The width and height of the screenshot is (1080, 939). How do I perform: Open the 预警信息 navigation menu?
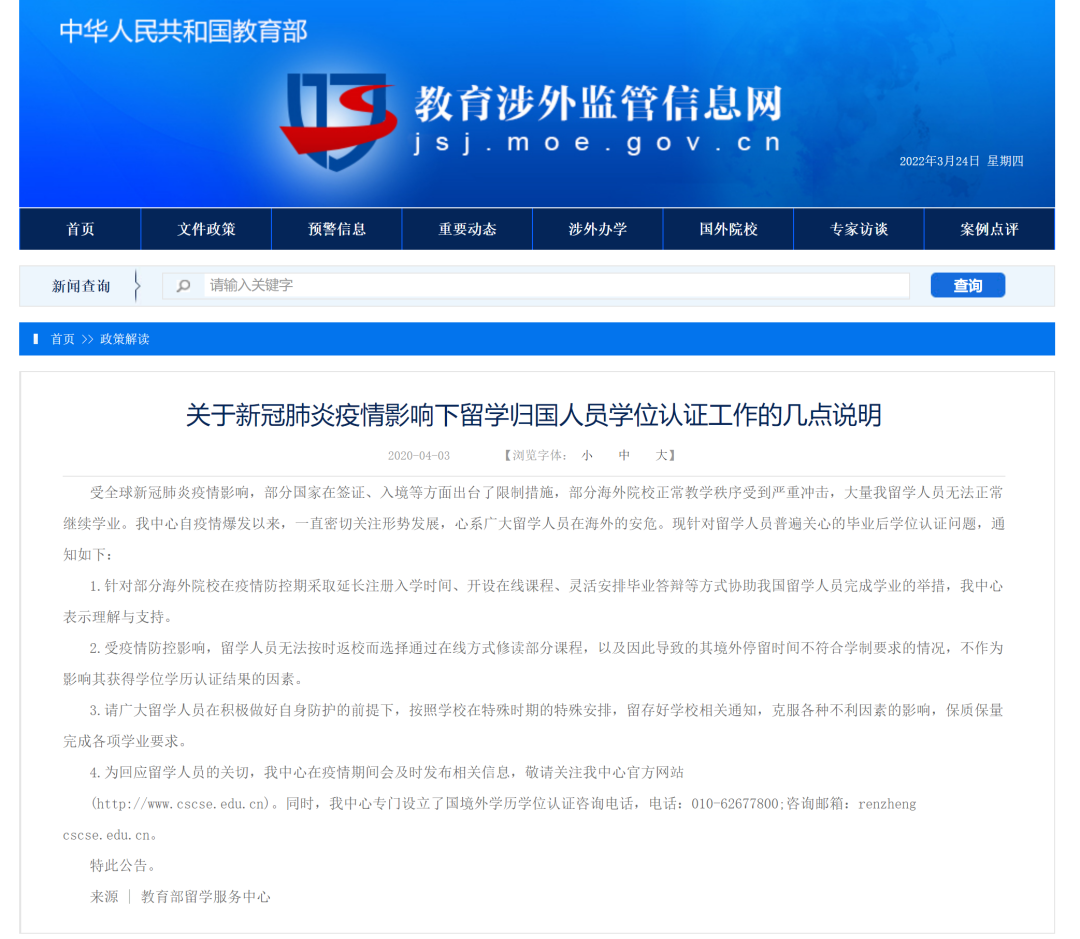(x=336, y=229)
